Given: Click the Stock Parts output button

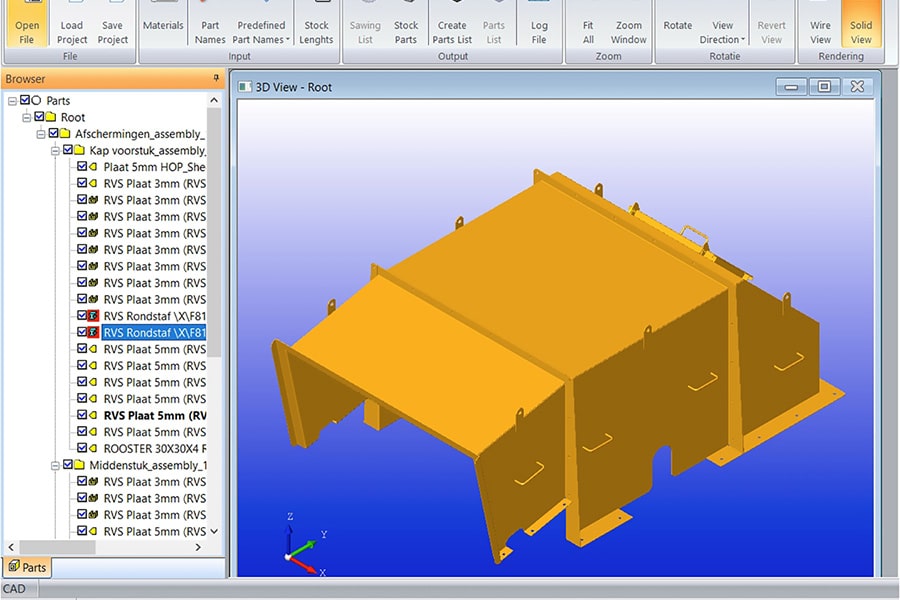Looking at the screenshot, I should coord(406,23).
